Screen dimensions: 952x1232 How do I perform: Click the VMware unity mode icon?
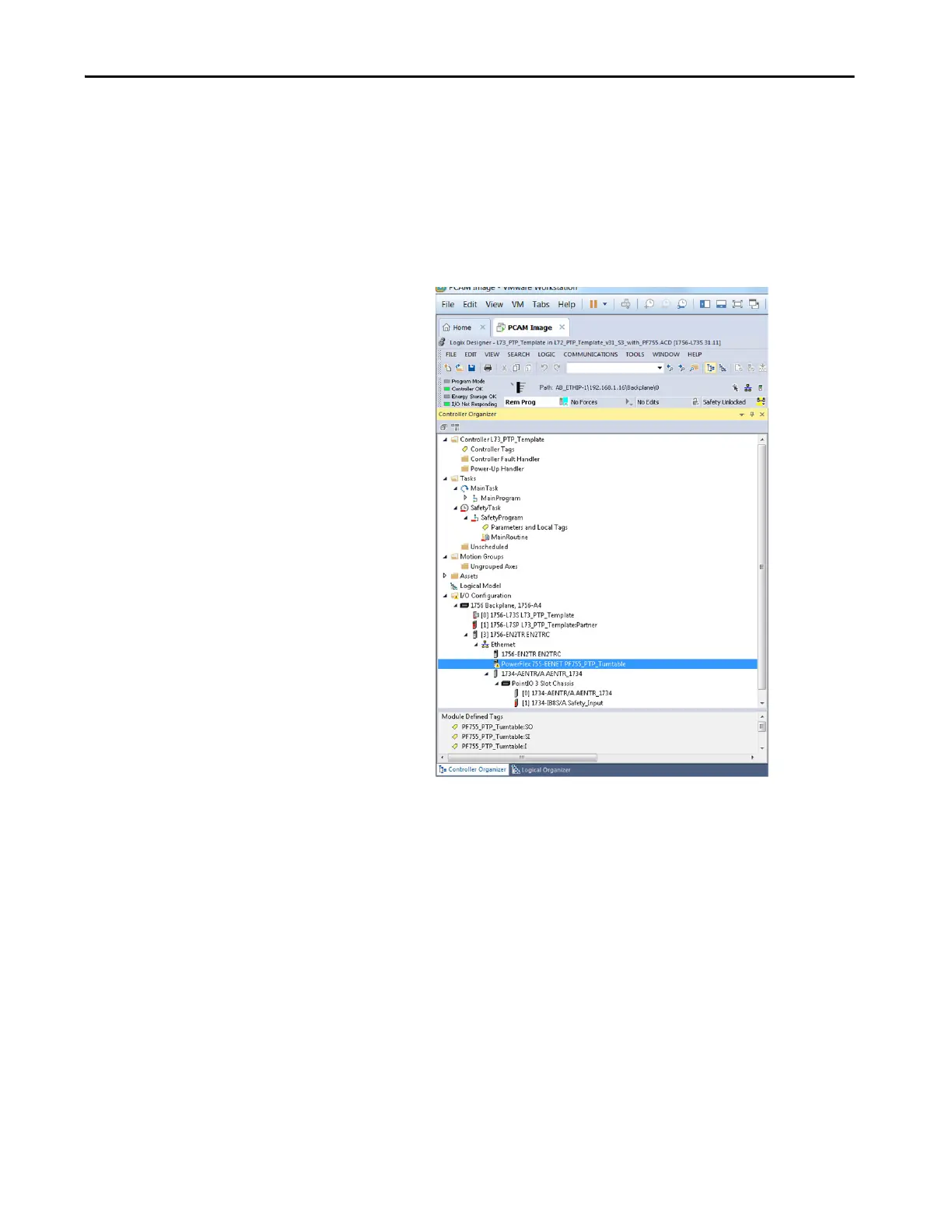(754, 304)
